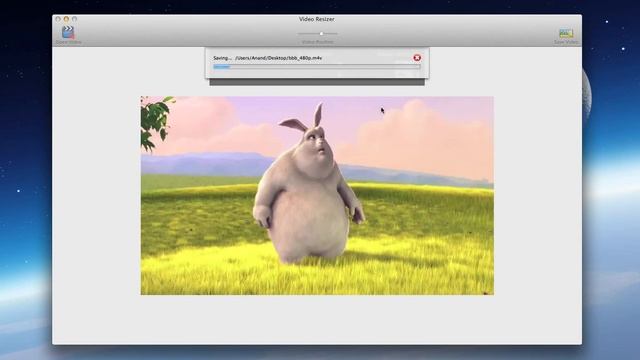Cancel saving with the red X button
The width and height of the screenshot is (640, 360).
pos(417,58)
